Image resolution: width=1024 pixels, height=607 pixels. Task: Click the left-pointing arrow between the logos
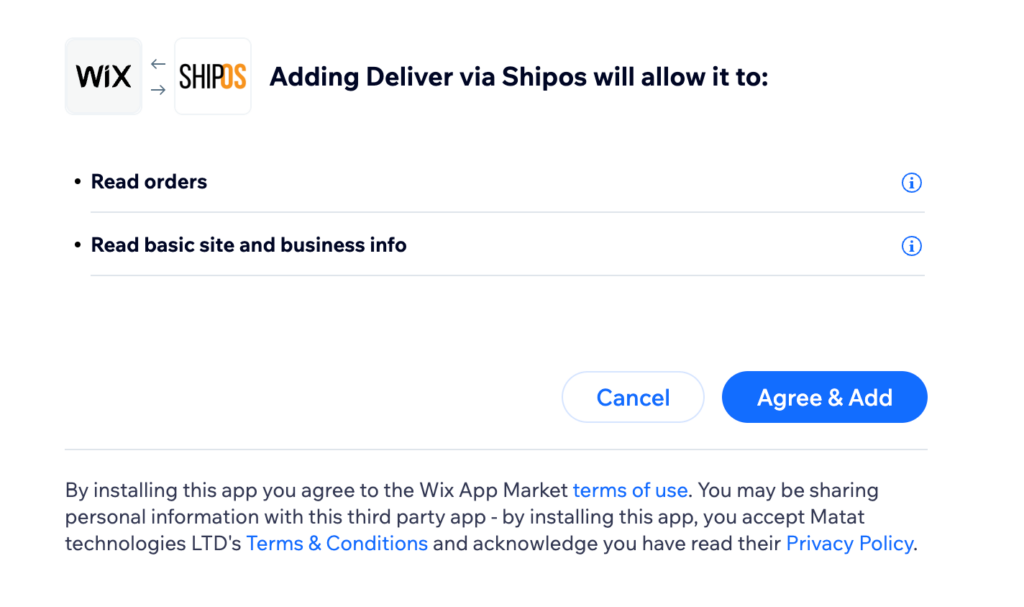[x=157, y=62]
